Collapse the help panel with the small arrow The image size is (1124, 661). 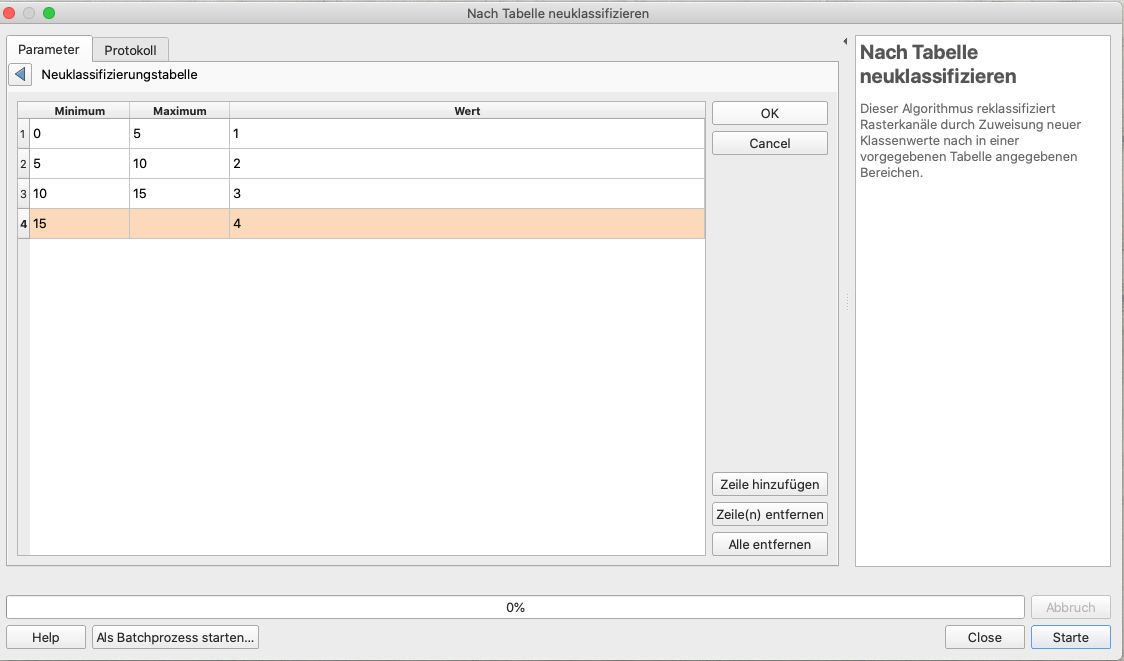coord(844,42)
